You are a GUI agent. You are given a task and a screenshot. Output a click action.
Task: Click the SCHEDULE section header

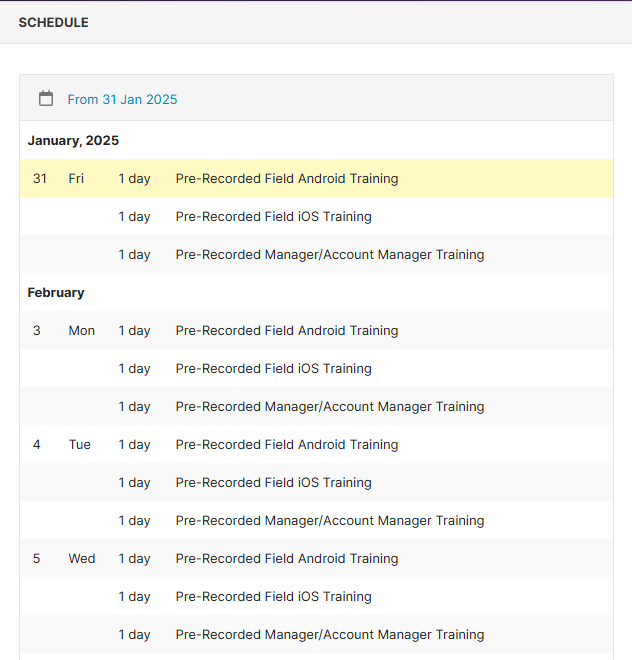[x=53, y=22]
